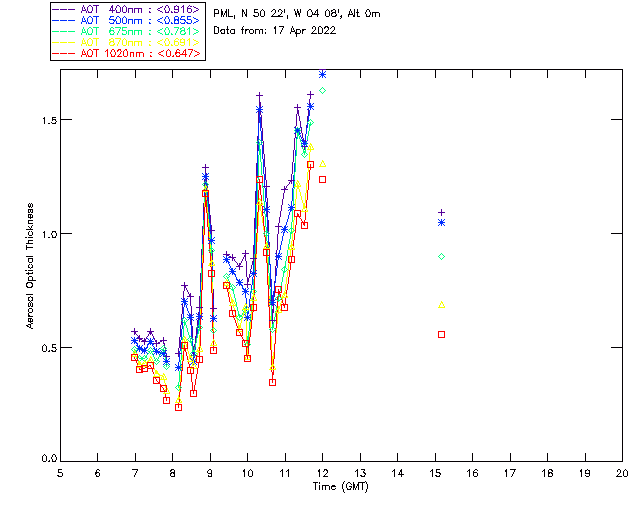Click the Time (GMT) axis title
This screenshot has width=640, height=512.
click(x=340, y=485)
